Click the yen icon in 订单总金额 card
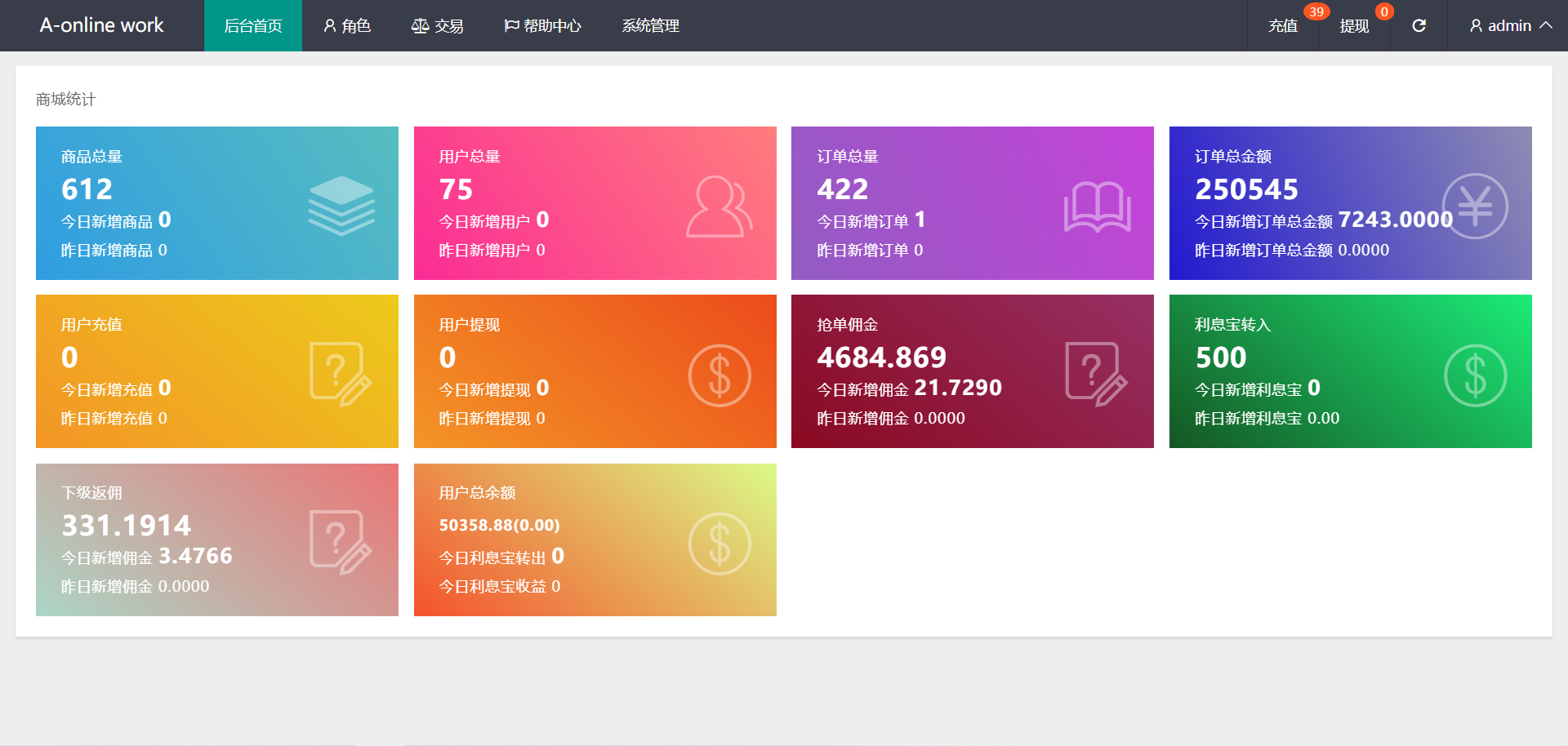This screenshot has width=1568, height=746. 1474,206
